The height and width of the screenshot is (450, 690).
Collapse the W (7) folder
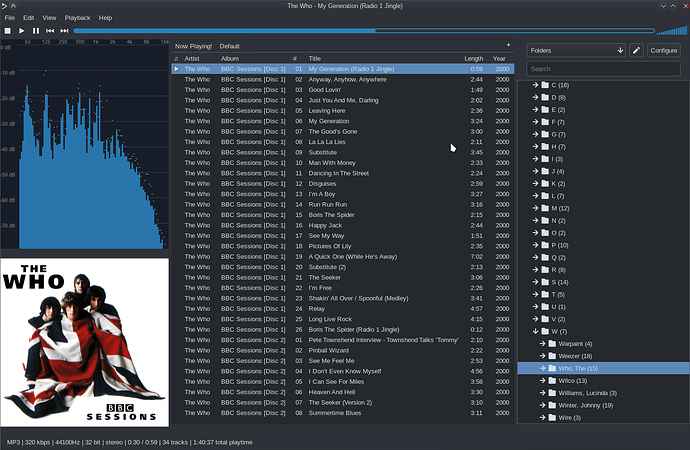tap(535, 331)
